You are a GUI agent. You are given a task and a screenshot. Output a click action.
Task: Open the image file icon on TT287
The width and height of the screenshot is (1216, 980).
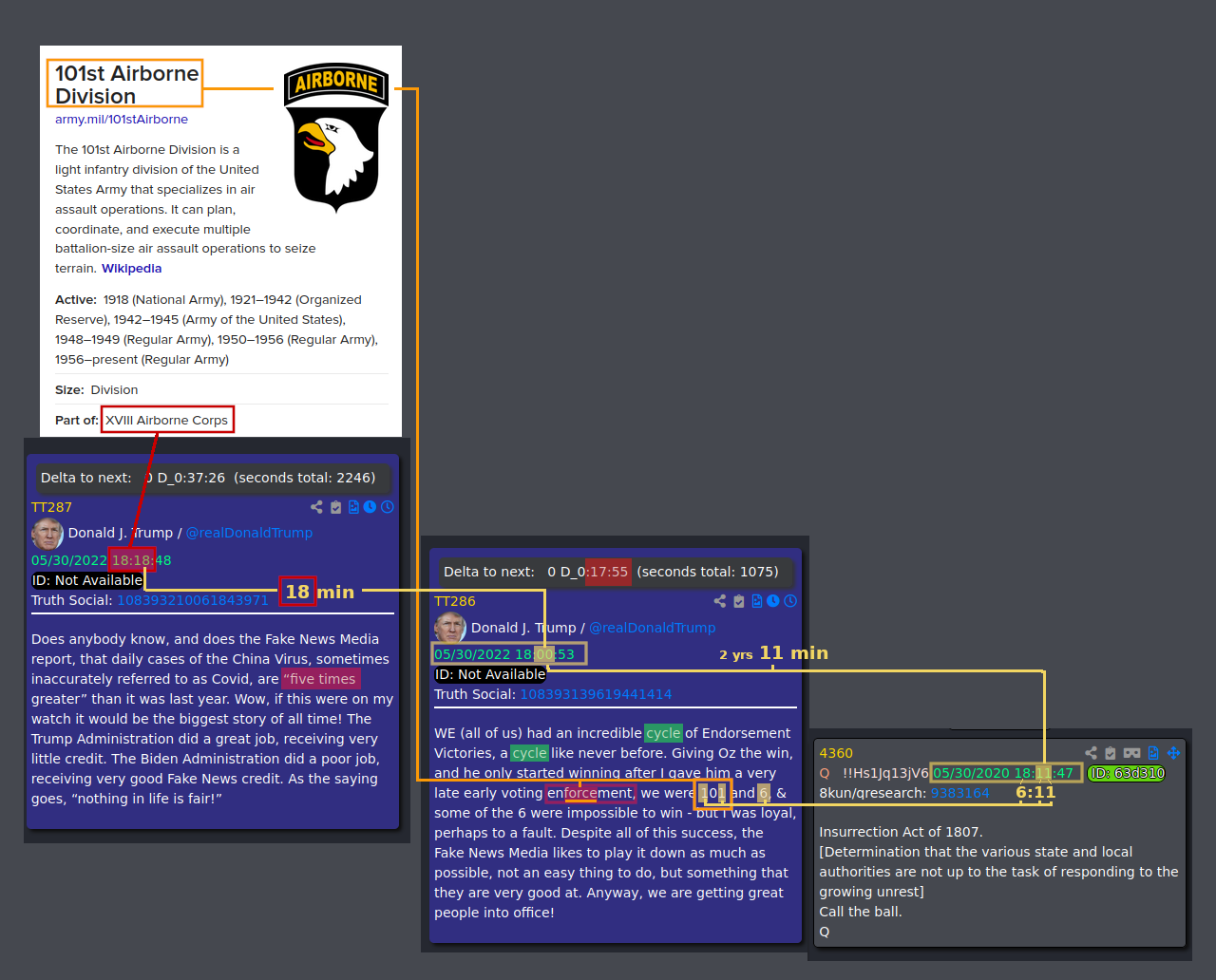pyautogui.click(x=353, y=507)
